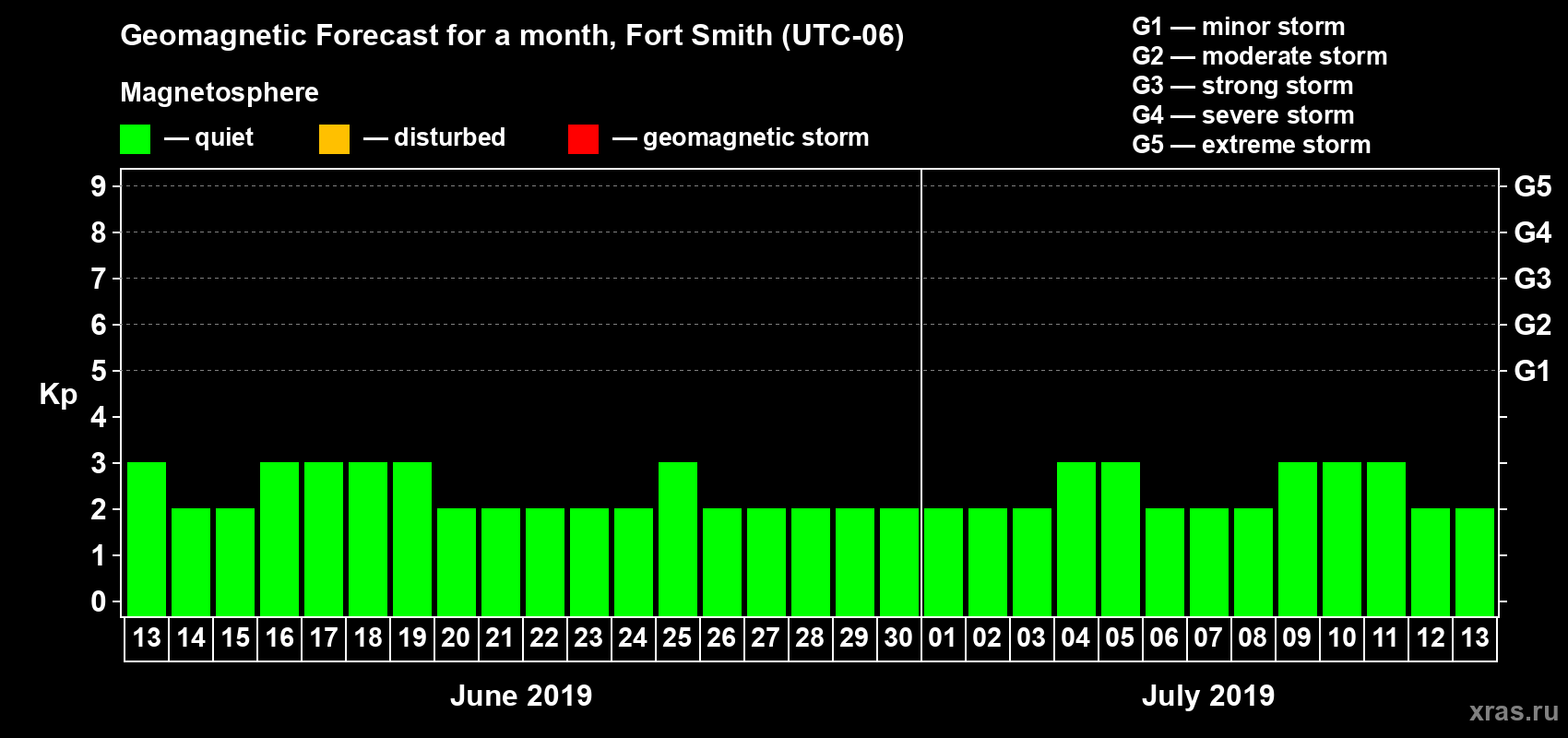Screen dimensions: 1568x738
Task: Click date label 18 on the axis
Action: [x=368, y=637]
